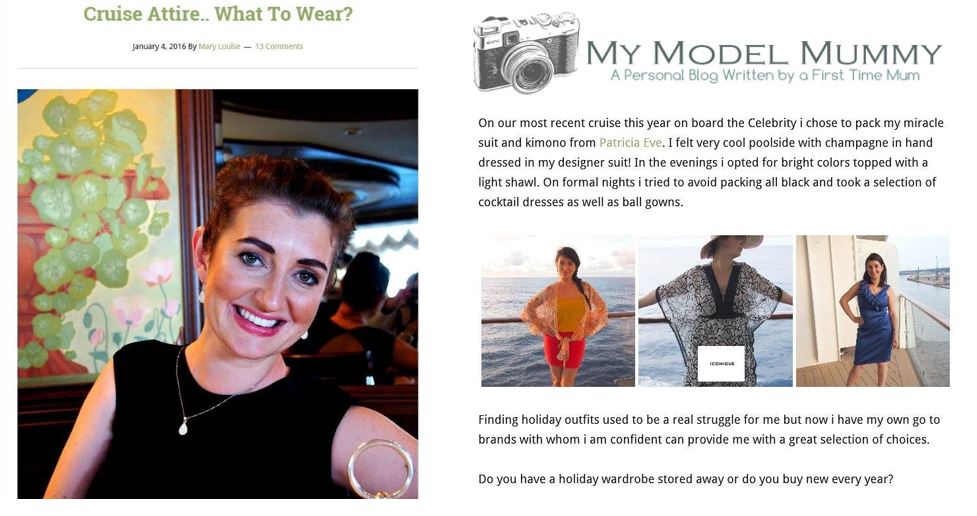The image size is (977, 516).
Task: Open the blue dress deck photo
Action: tap(873, 311)
